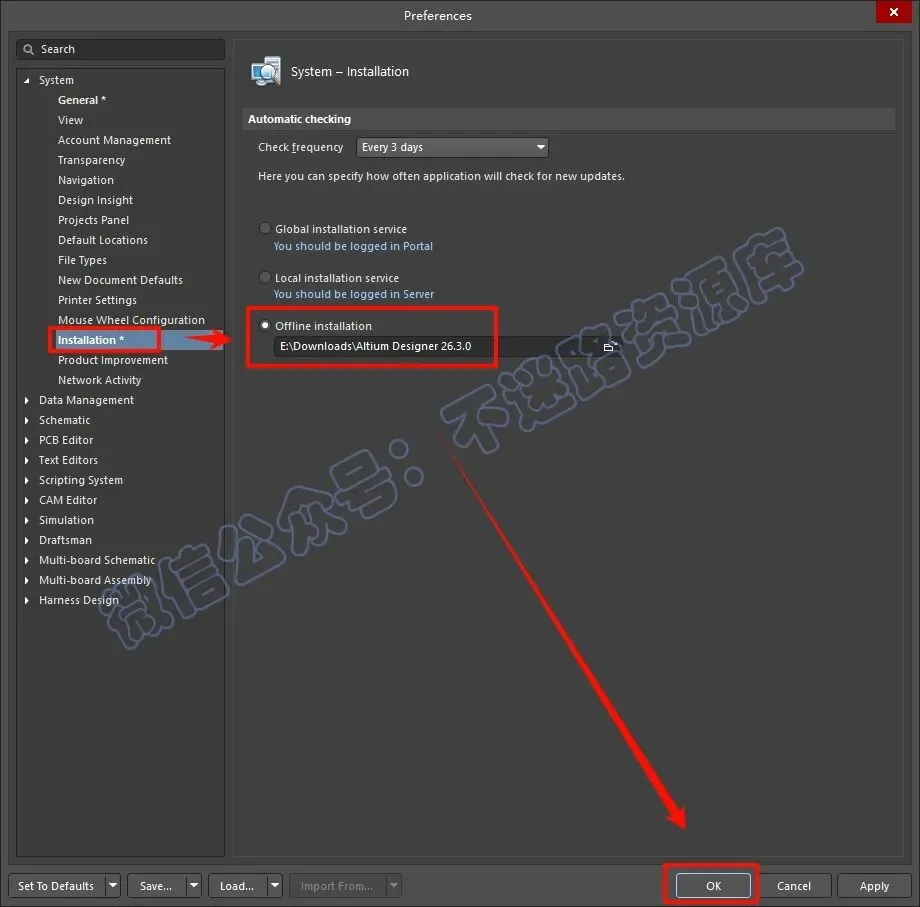920x907 pixels.
Task: Click the Apply button
Action: pos(874,885)
